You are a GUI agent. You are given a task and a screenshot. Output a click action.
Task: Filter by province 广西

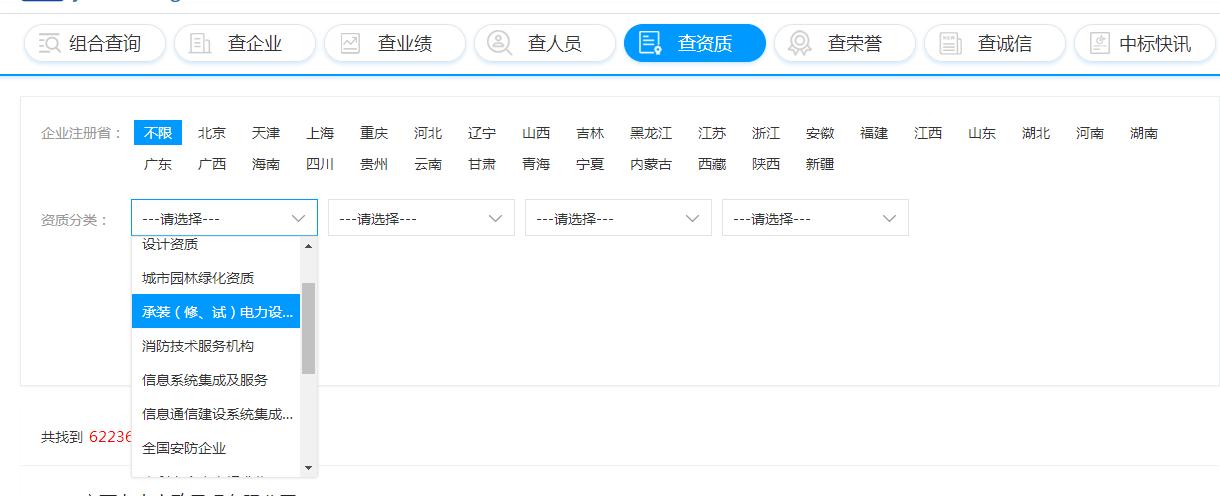[x=212, y=164]
